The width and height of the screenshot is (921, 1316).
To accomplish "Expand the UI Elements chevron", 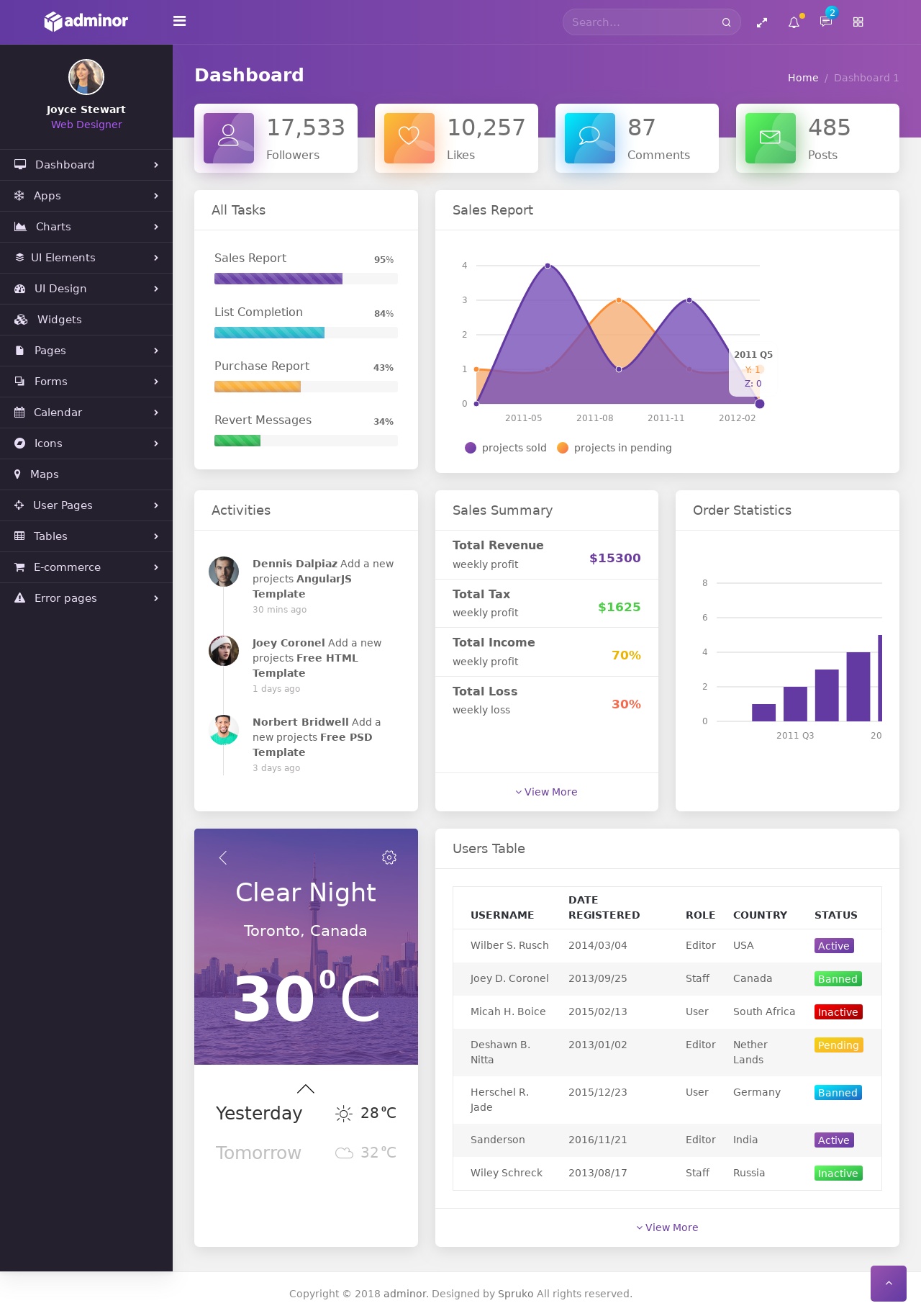I will click(156, 258).
